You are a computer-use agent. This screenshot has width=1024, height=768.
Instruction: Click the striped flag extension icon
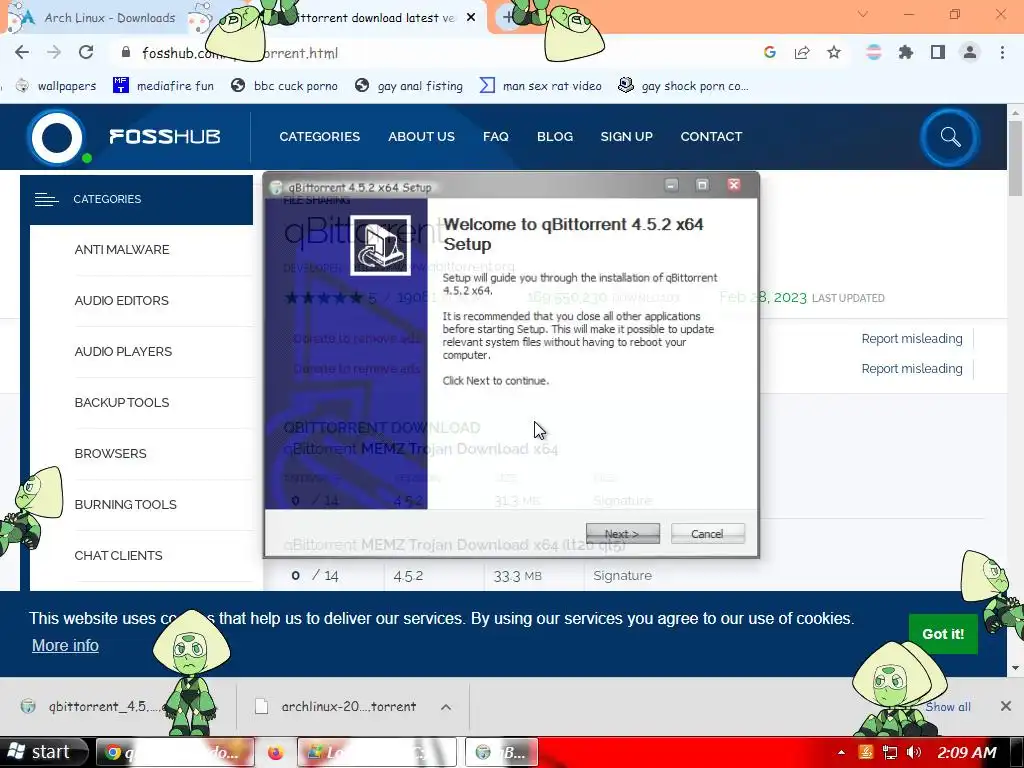874,53
